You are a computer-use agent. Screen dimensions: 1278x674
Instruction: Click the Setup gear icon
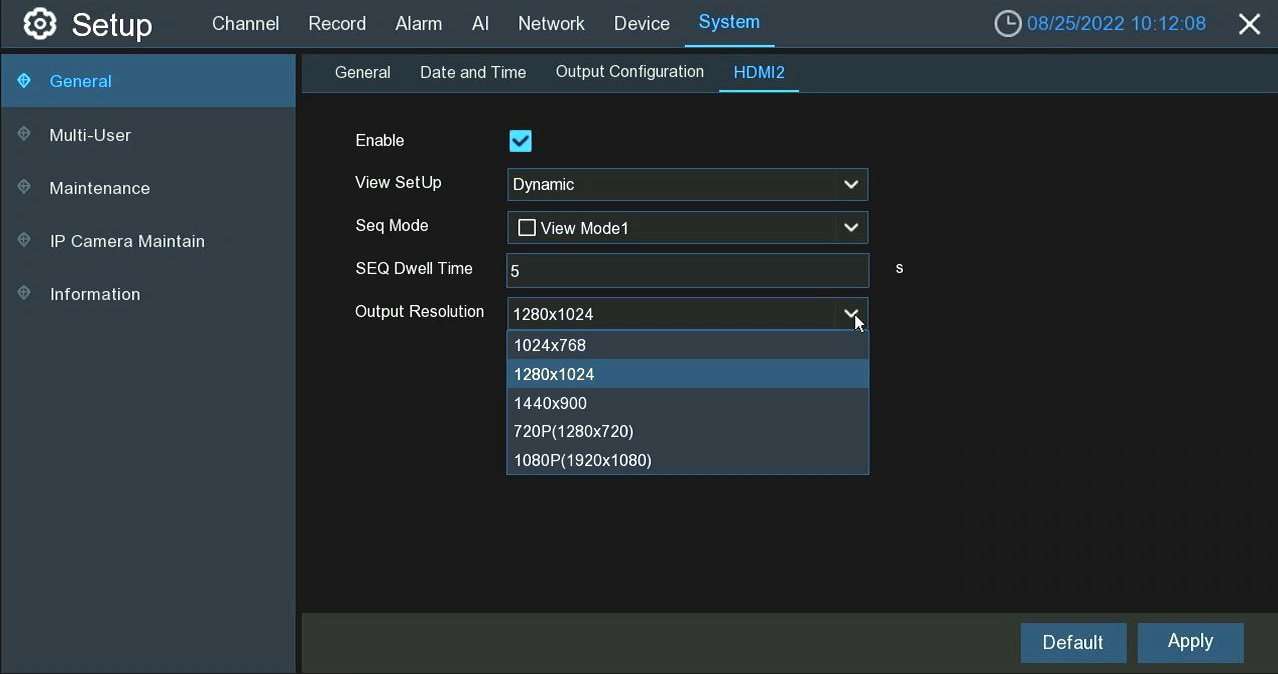pos(40,24)
